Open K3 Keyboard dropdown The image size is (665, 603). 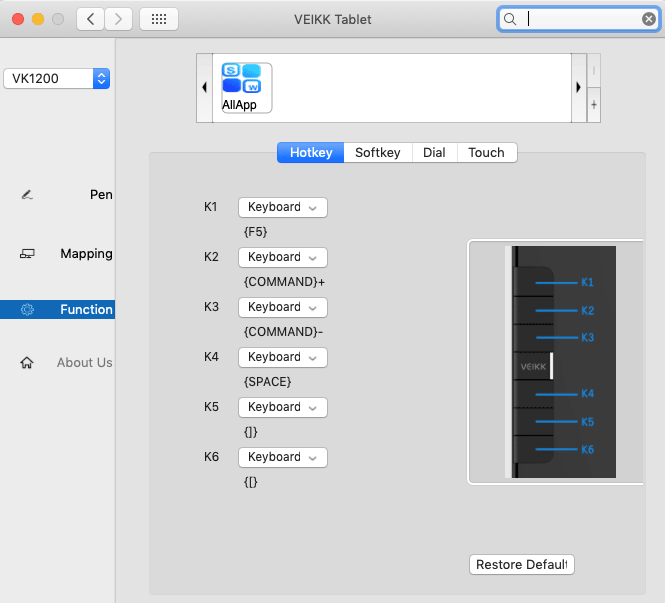283,307
